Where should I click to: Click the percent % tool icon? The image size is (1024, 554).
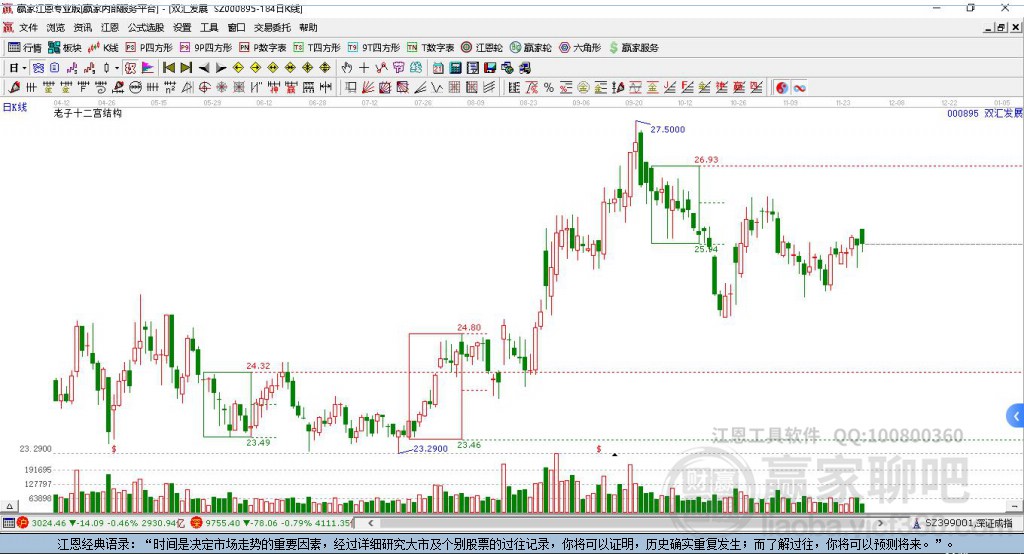[x=549, y=88]
